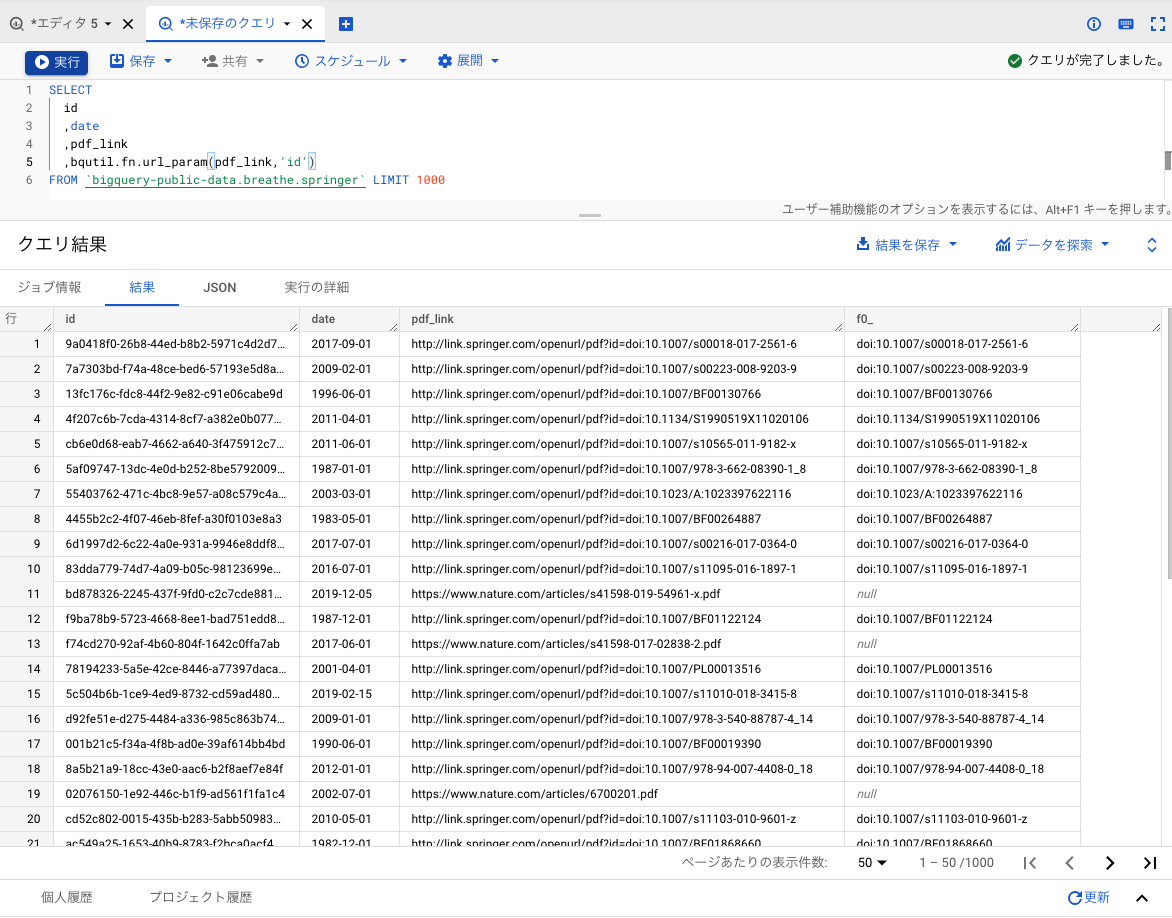Screen dimensions: 1172x918
Task: Open a new query tab with plus icon
Action: [x=345, y=22]
